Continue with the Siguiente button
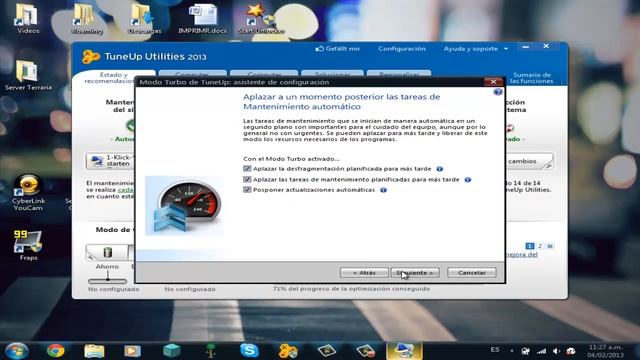 click(415, 273)
